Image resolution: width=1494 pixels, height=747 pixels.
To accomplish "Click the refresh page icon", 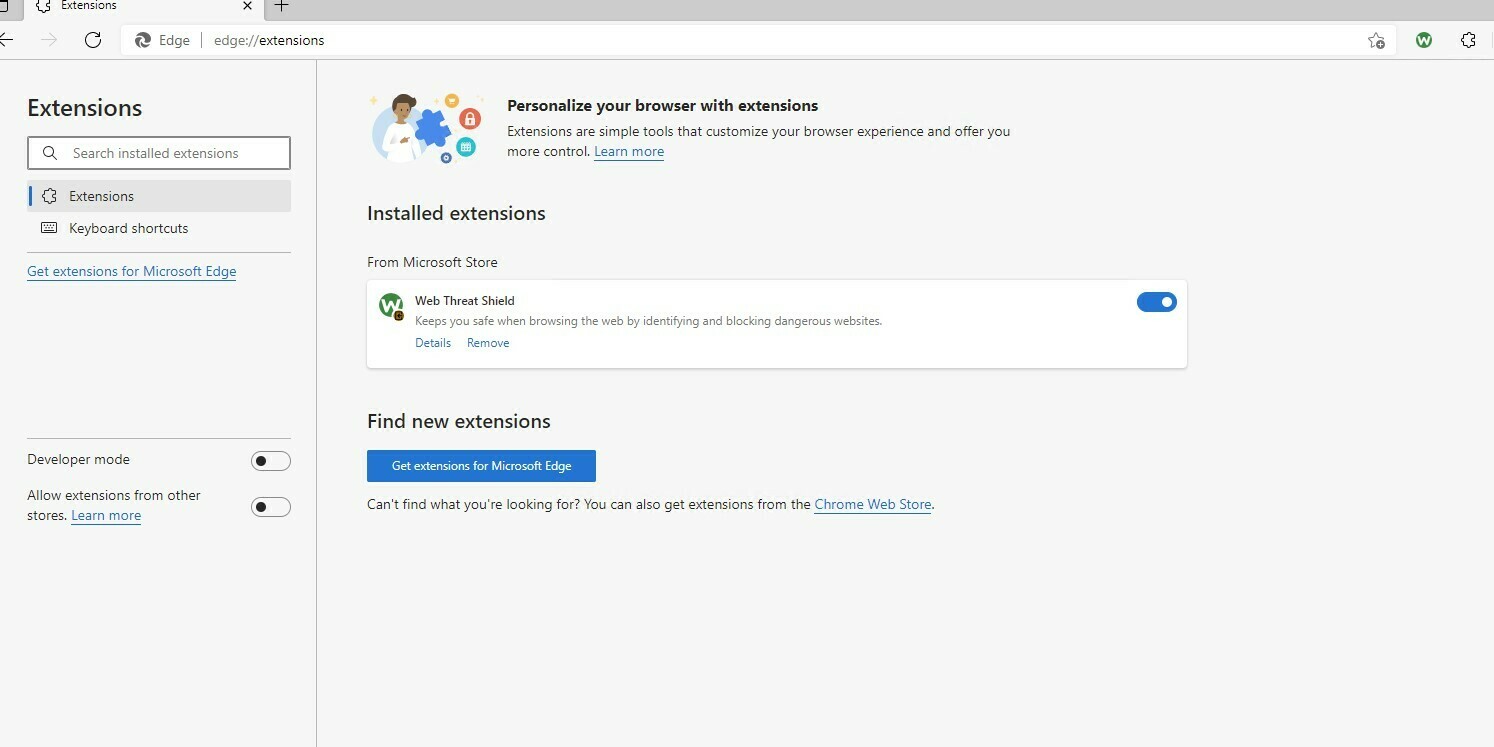I will click(x=93, y=40).
